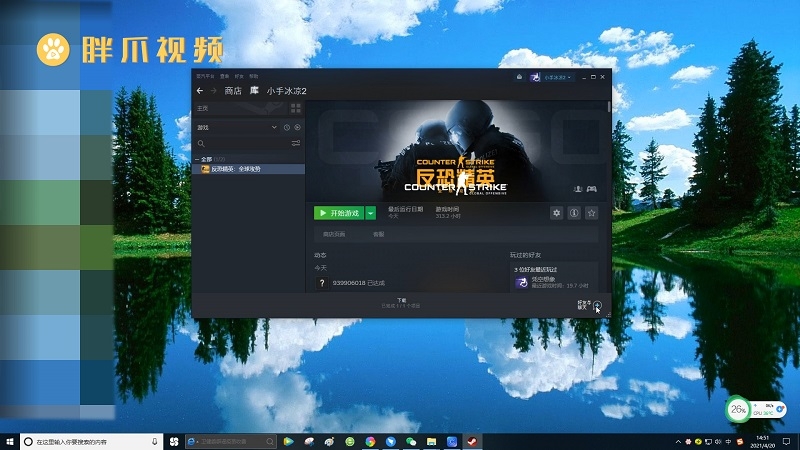Click the Steam content vertical scrollbar
Screen dimensions: 800x450
[x=609, y=107]
